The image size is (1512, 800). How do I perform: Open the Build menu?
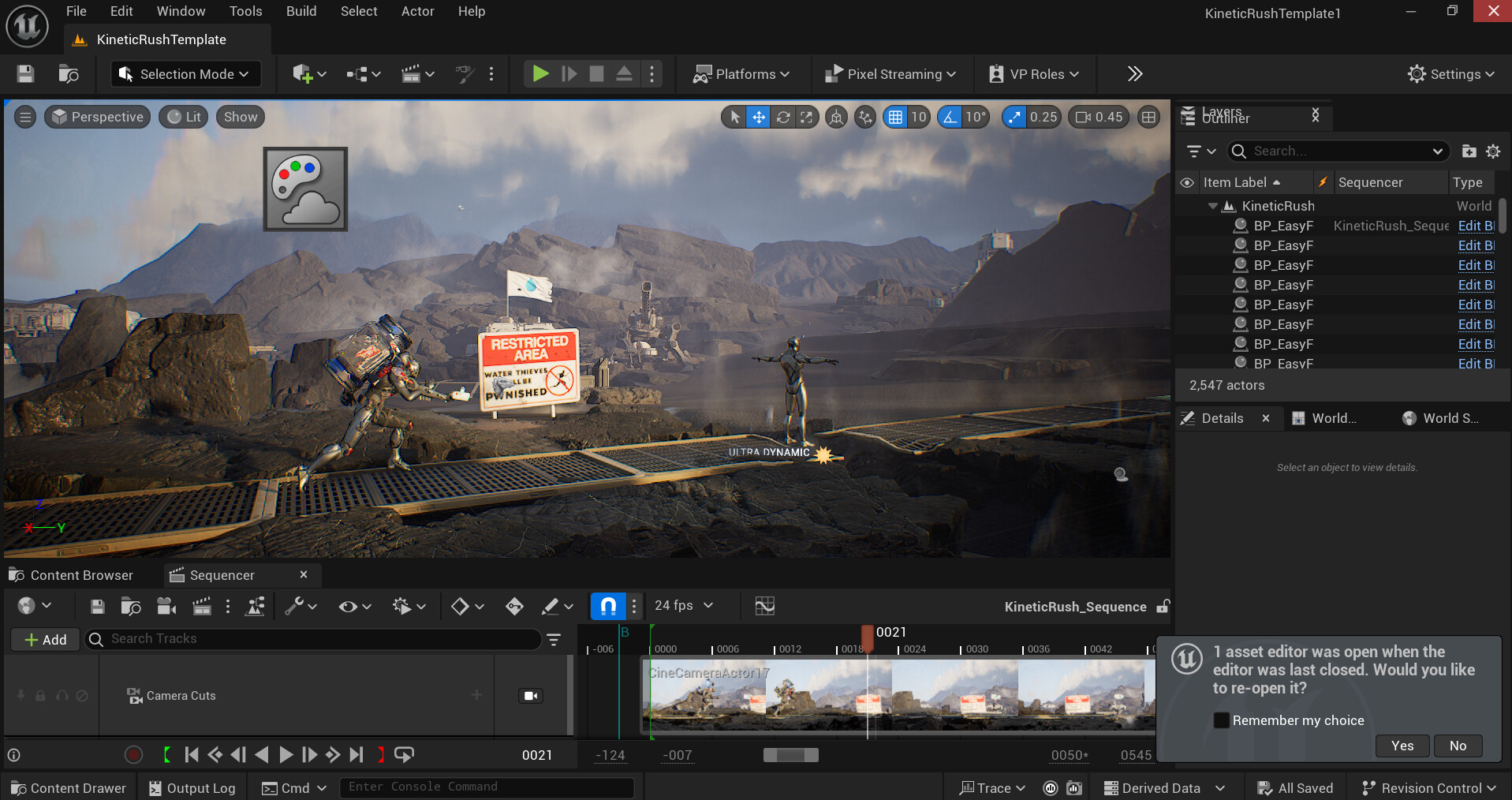point(301,11)
